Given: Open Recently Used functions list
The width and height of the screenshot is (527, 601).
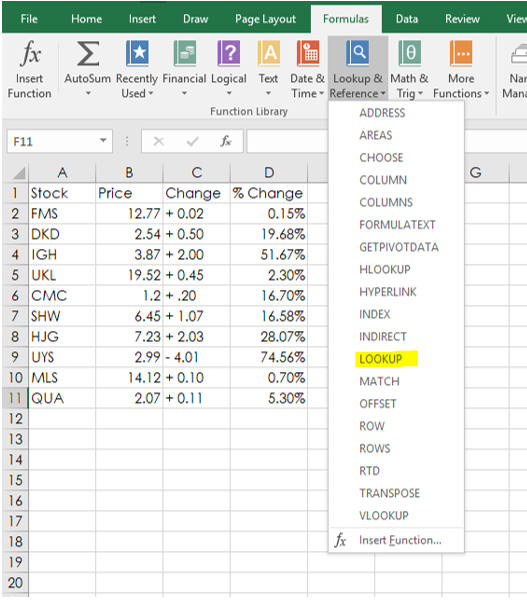Looking at the screenshot, I should [x=137, y=53].
